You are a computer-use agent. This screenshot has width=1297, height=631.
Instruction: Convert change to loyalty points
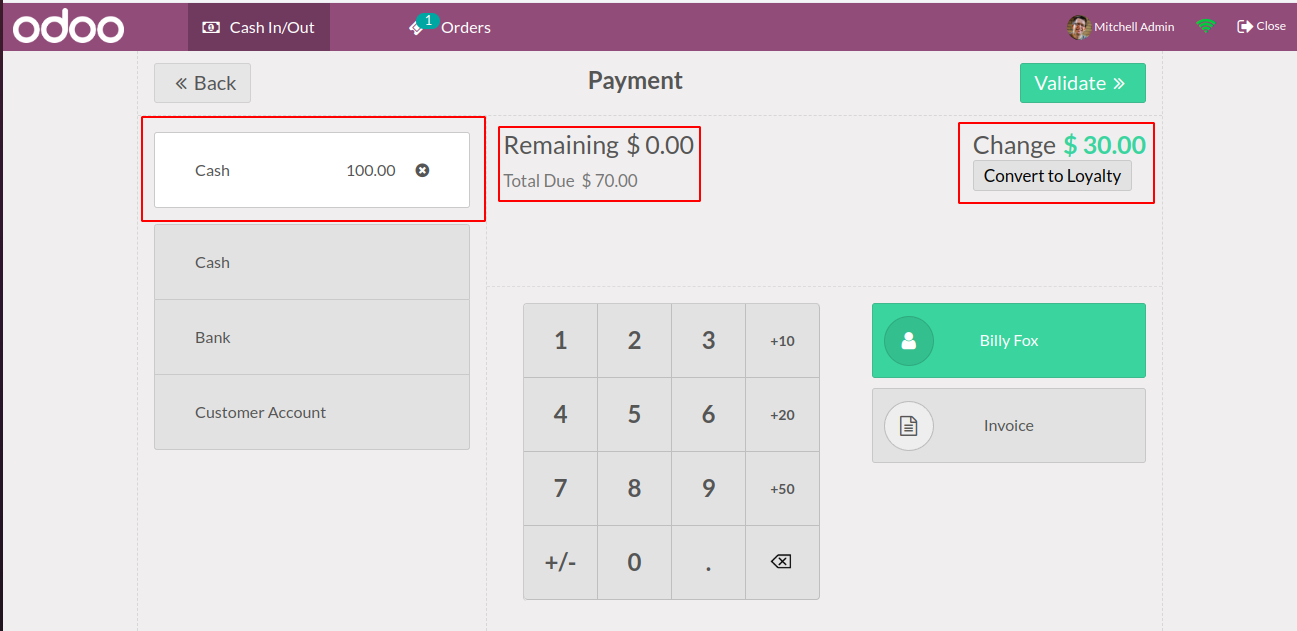(x=1052, y=176)
